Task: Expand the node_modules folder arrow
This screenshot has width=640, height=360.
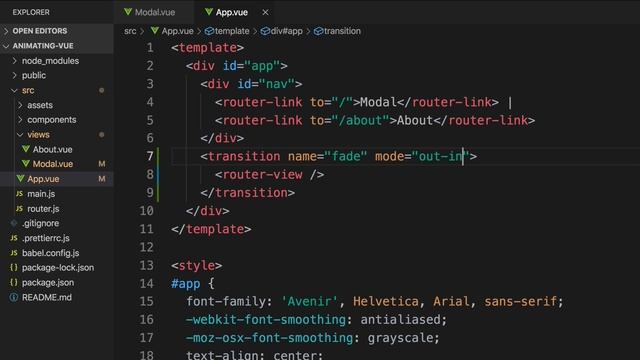Action: (x=15, y=61)
